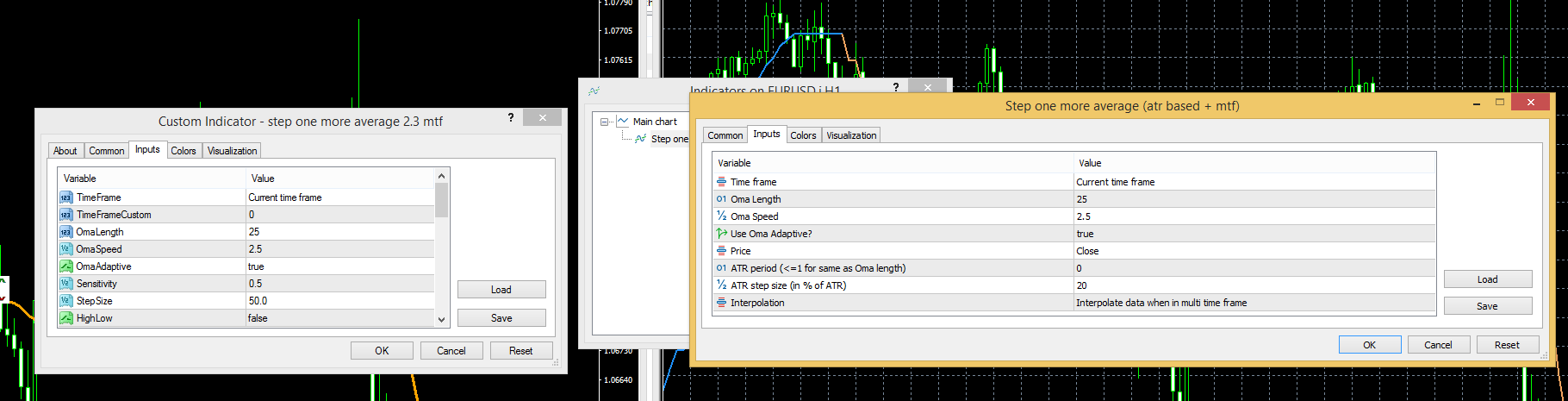Change Interpolation value Interpolate data
The width and height of the screenshot is (1568, 401).
pyautogui.click(x=1254, y=303)
